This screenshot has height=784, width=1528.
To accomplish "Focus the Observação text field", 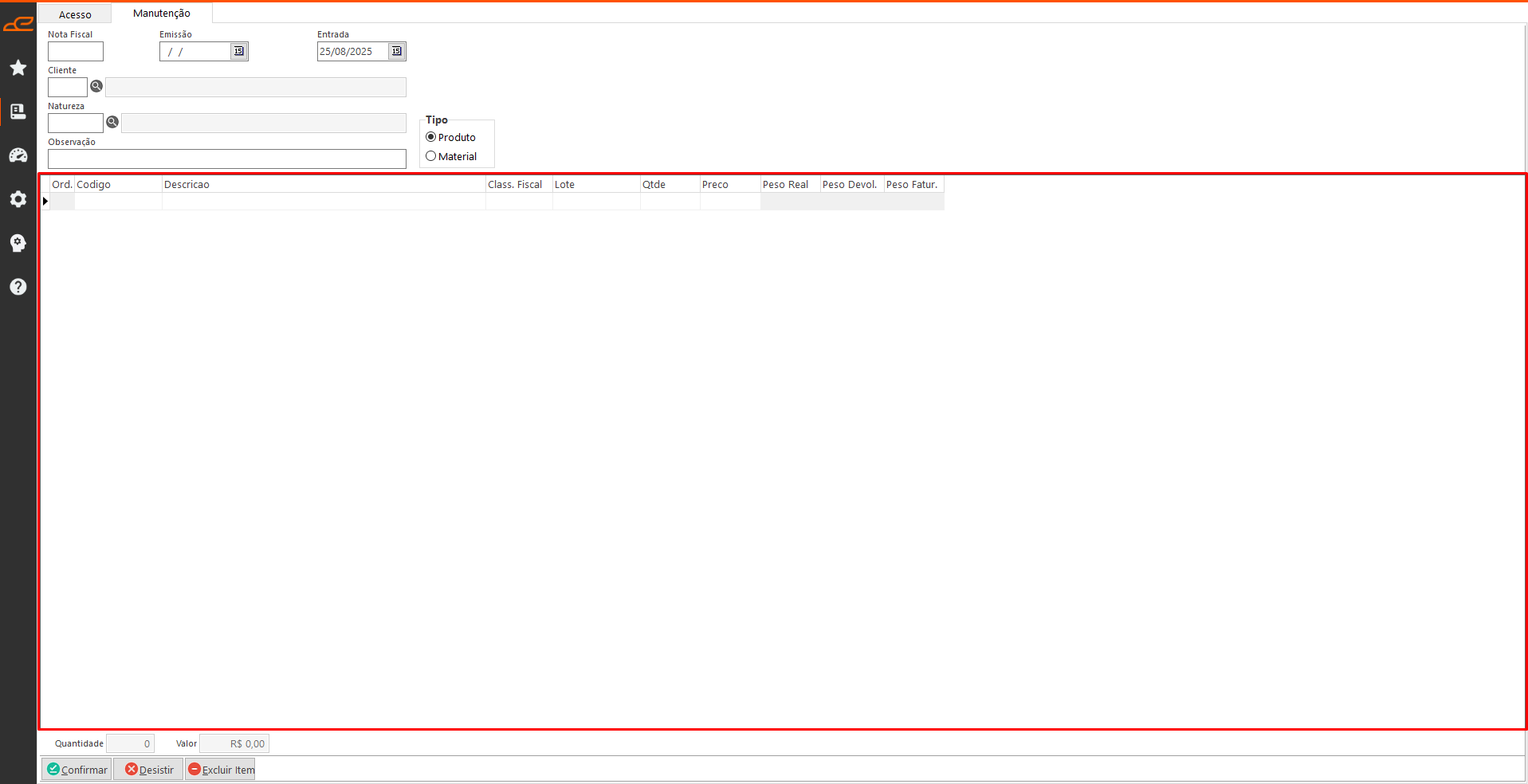I will click(227, 159).
